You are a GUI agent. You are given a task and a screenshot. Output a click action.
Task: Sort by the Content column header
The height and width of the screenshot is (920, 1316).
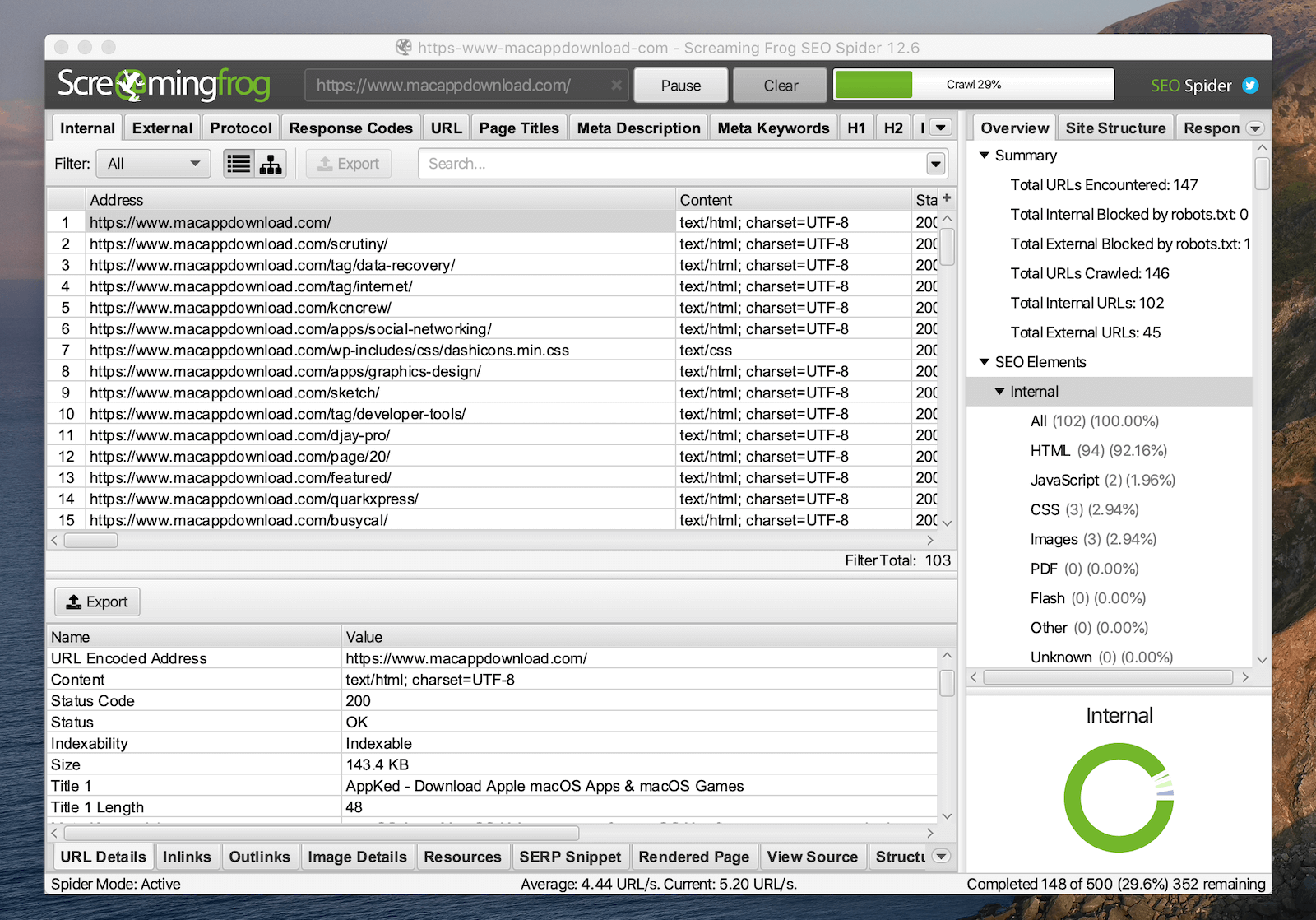coord(794,199)
